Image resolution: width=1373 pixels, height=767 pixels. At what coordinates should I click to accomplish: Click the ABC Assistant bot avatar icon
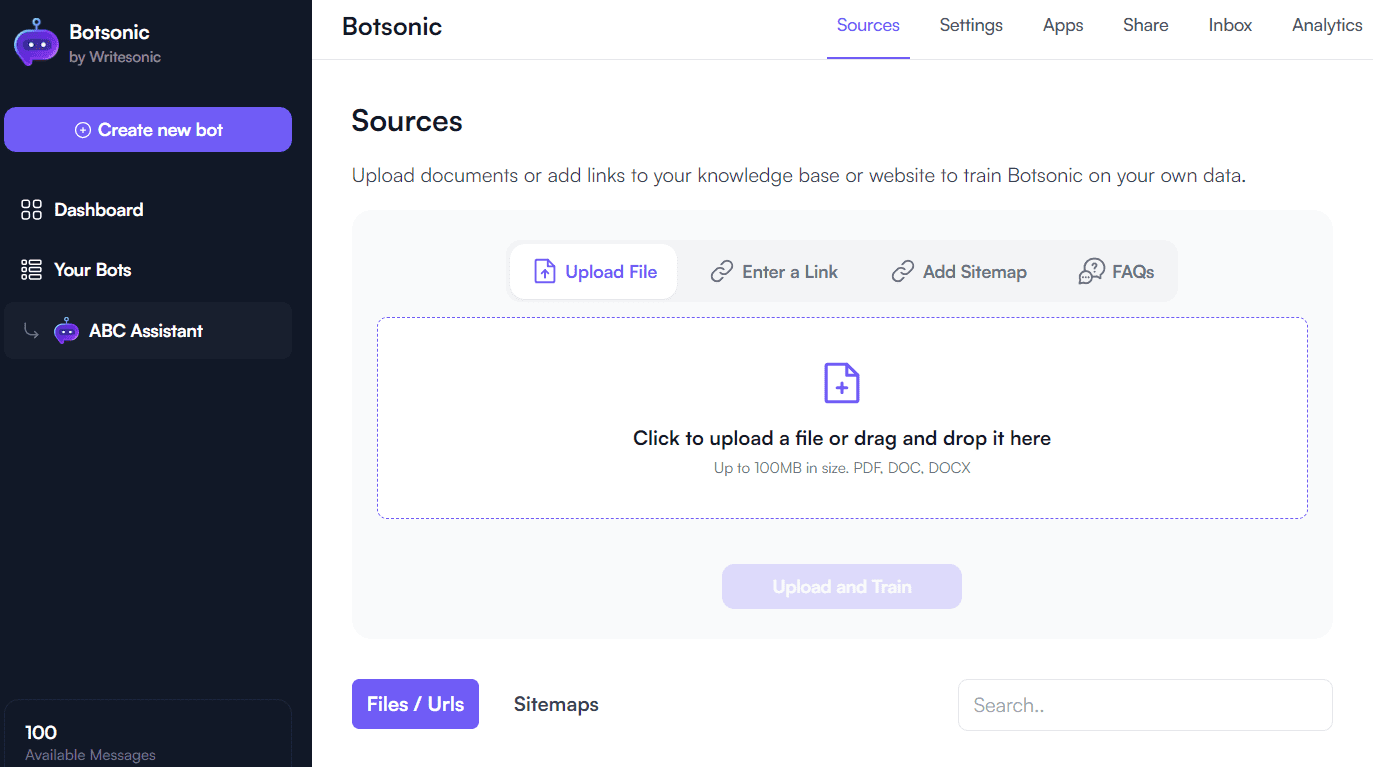point(66,331)
